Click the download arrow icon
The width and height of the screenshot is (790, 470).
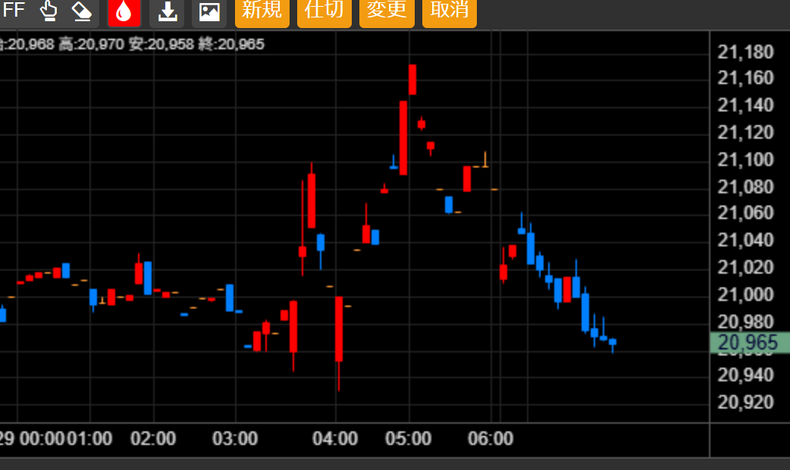(x=167, y=12)
